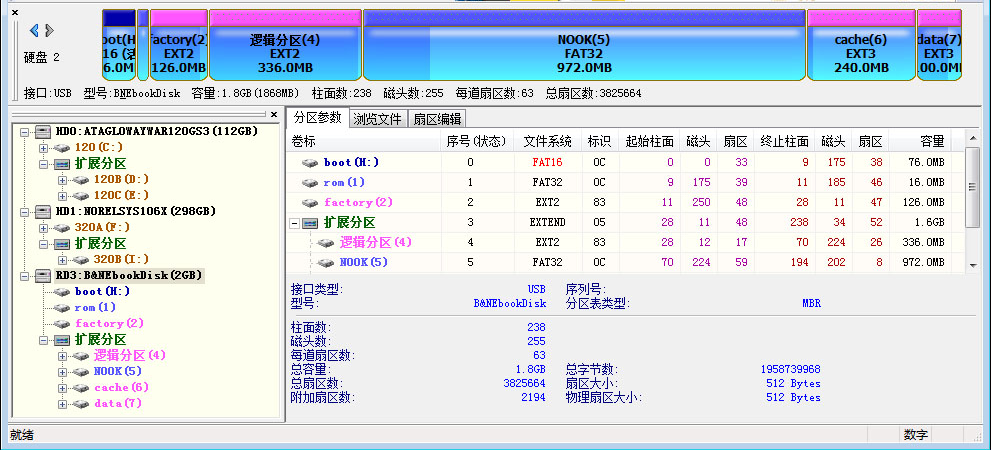Click the previous disk left arrow

34,31
